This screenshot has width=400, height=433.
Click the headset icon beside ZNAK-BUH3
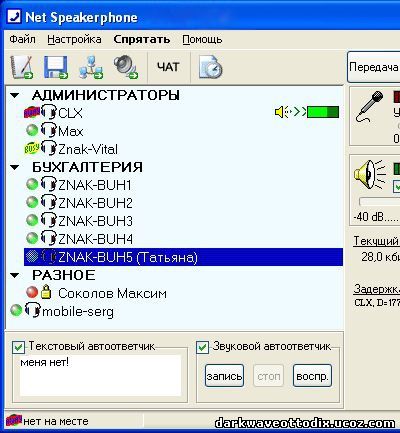[x=48, y=220]
